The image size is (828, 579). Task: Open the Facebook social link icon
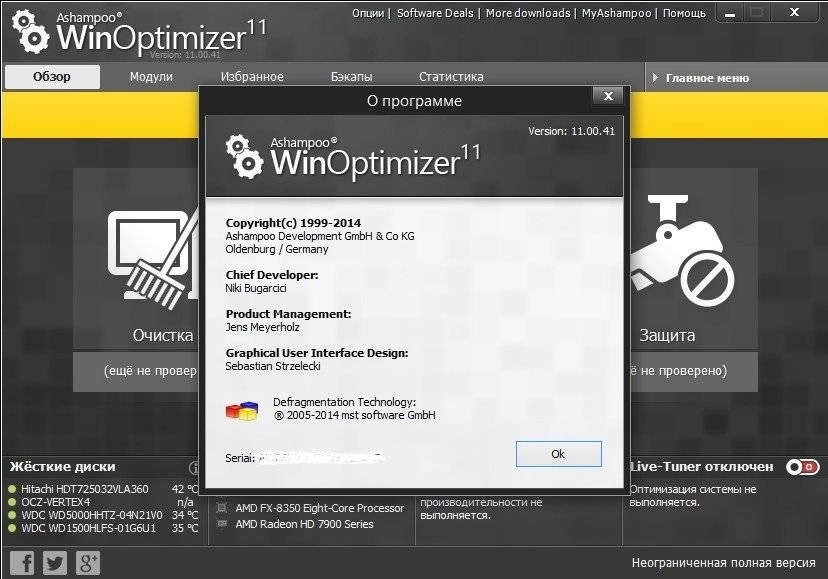pyautogui.click(x=22, y=563)
